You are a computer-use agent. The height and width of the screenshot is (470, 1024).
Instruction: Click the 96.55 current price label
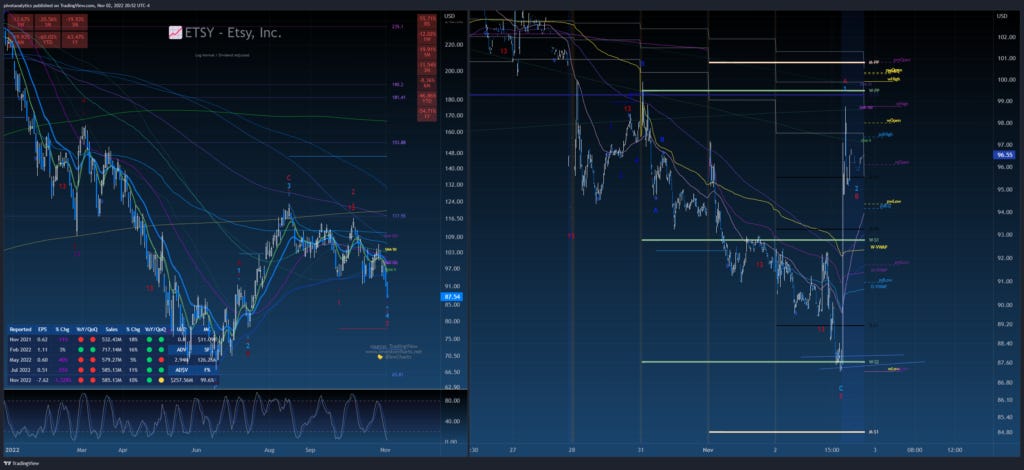(1002, 155)
